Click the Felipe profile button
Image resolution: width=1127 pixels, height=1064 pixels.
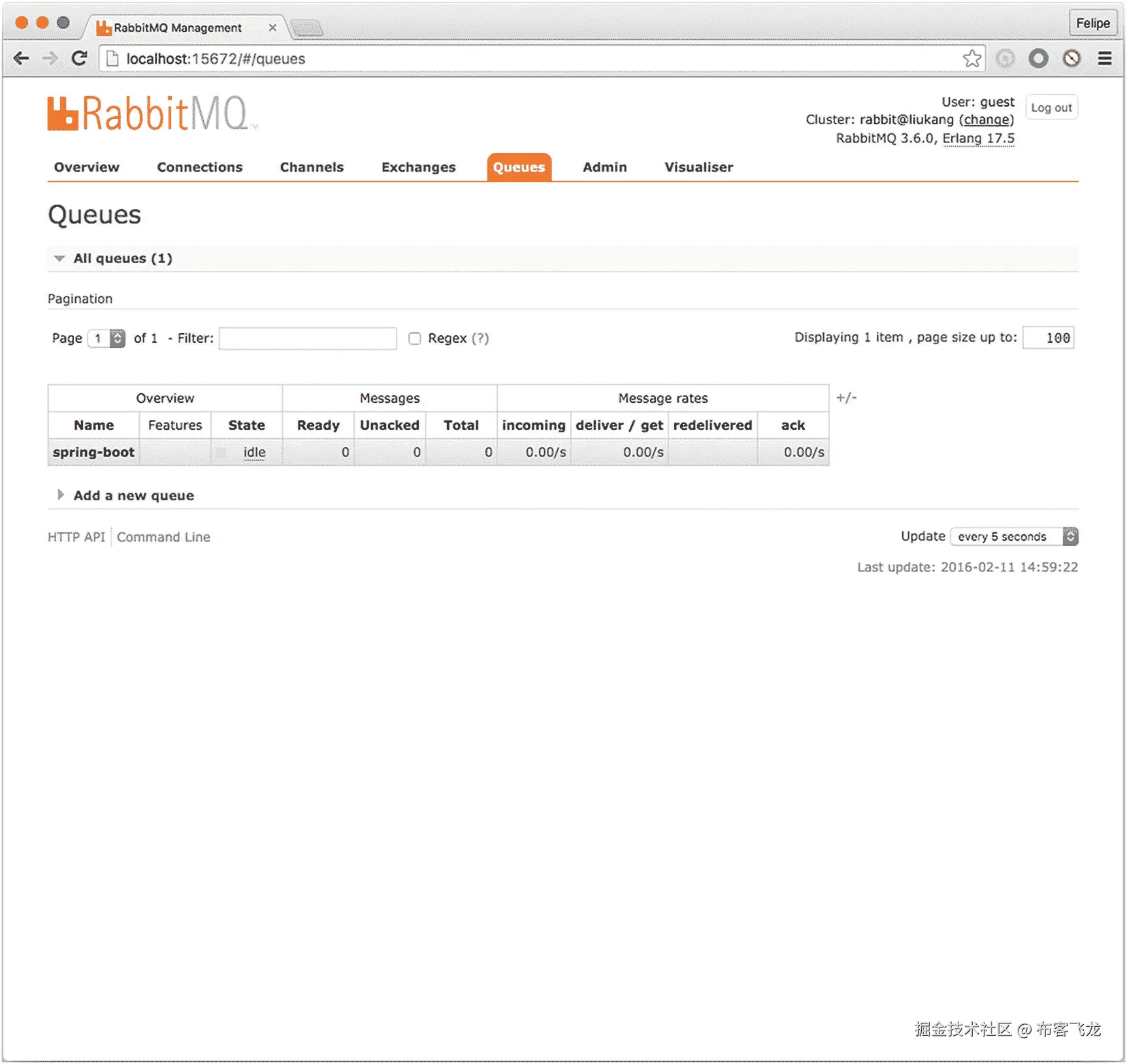1093,24
